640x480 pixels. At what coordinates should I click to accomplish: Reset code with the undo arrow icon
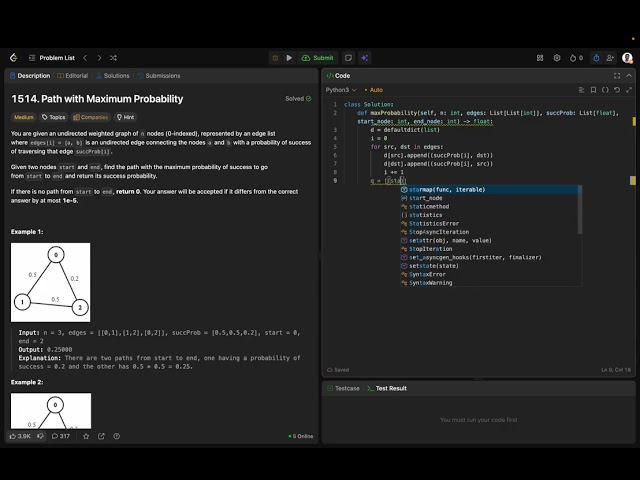pos(617,90)
